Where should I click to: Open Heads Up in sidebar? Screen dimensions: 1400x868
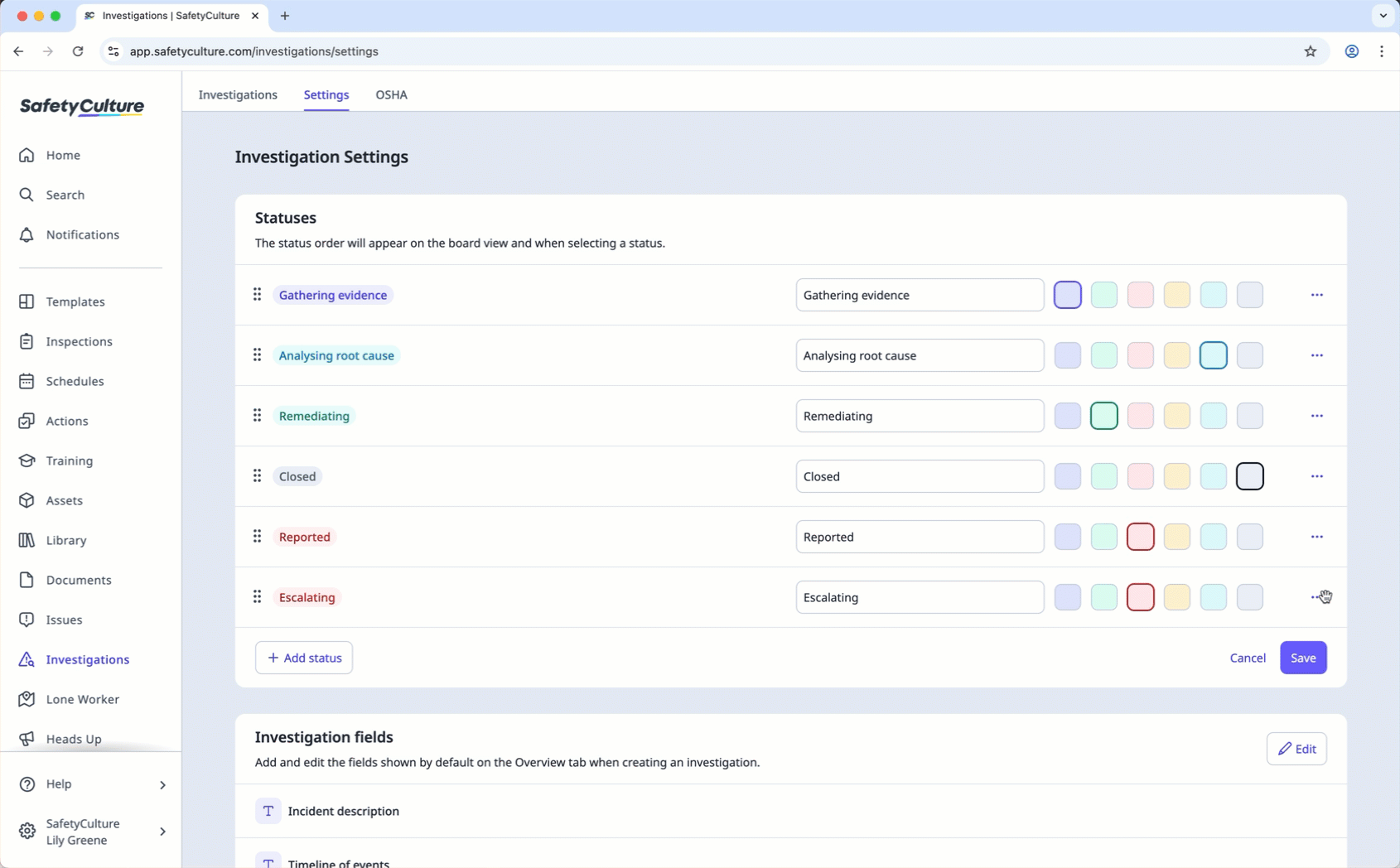pos(60,739)
